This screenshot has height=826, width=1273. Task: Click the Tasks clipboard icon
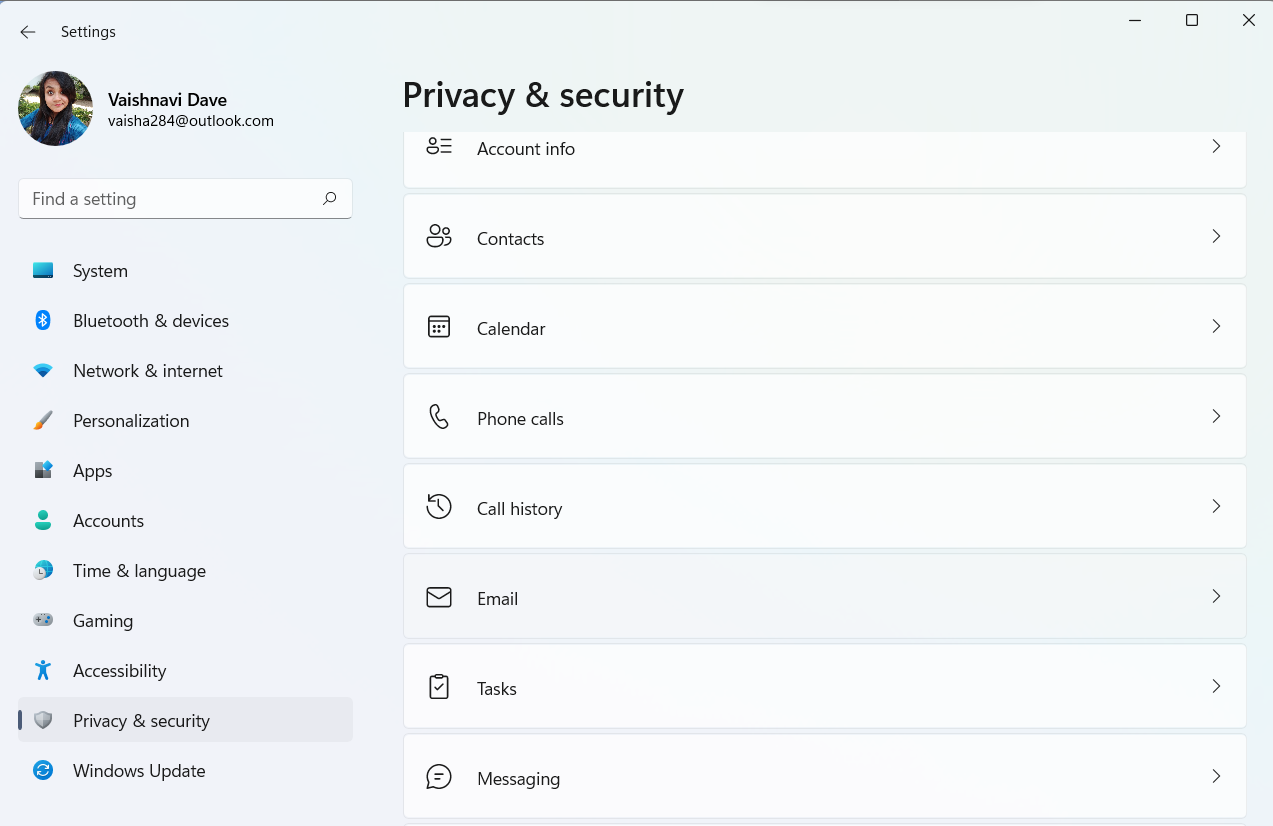439,687
